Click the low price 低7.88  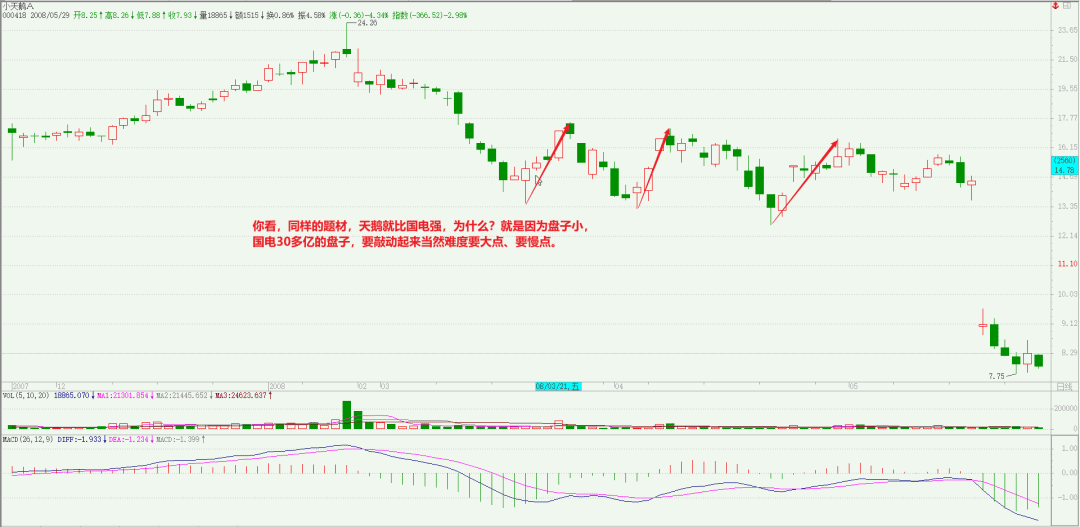[x=149, y=13]
